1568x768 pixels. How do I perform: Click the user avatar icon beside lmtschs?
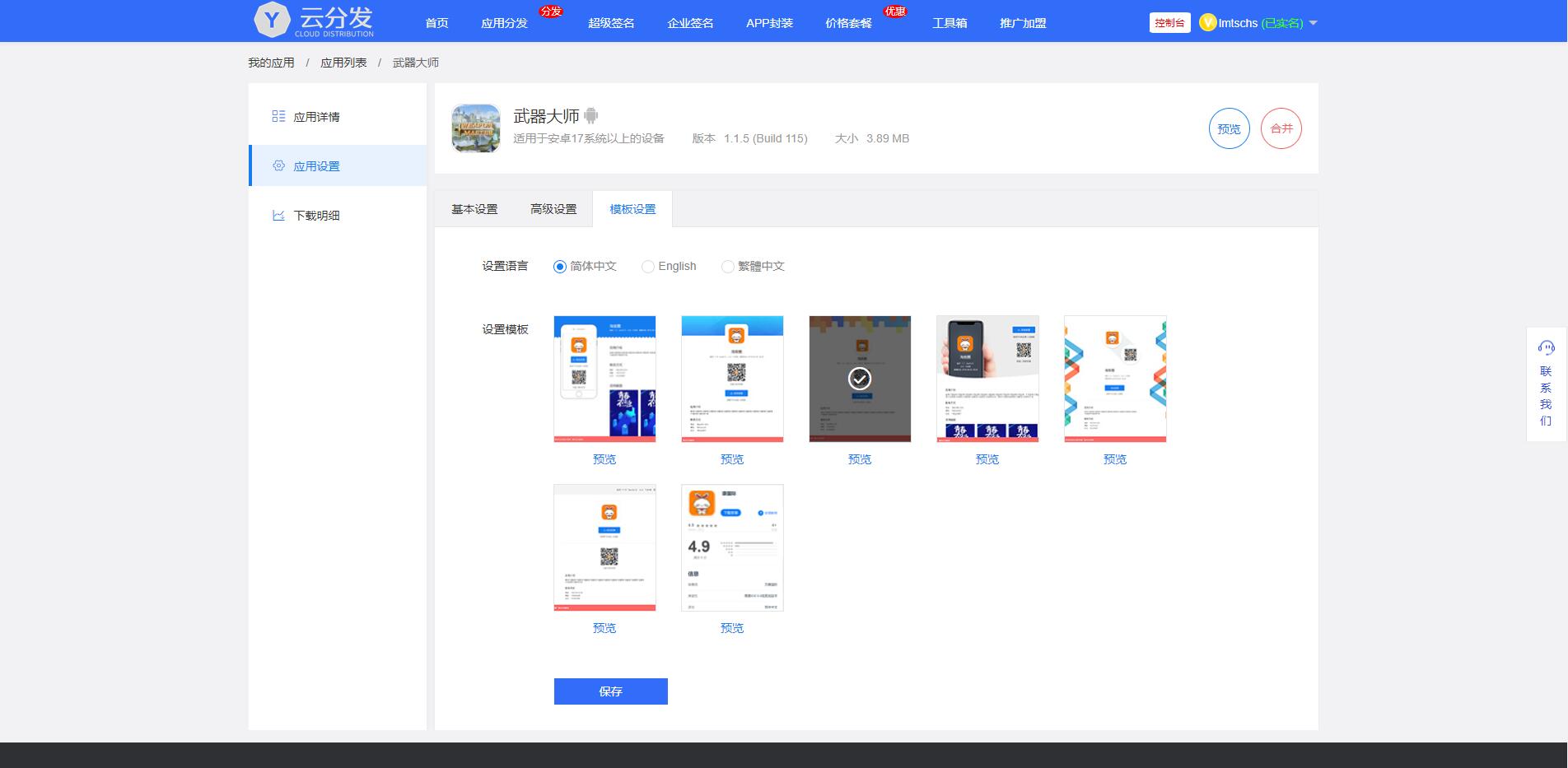pyautogui.click(x=1207, y=23)
